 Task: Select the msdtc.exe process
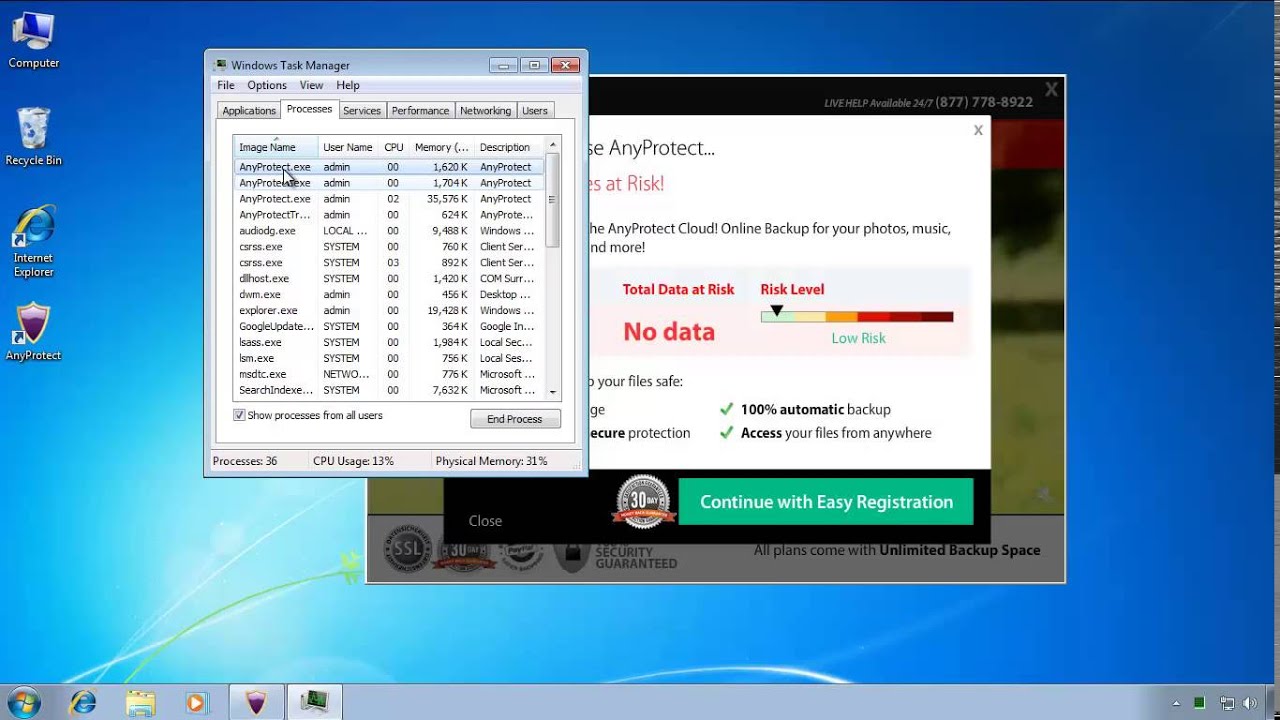389,374
